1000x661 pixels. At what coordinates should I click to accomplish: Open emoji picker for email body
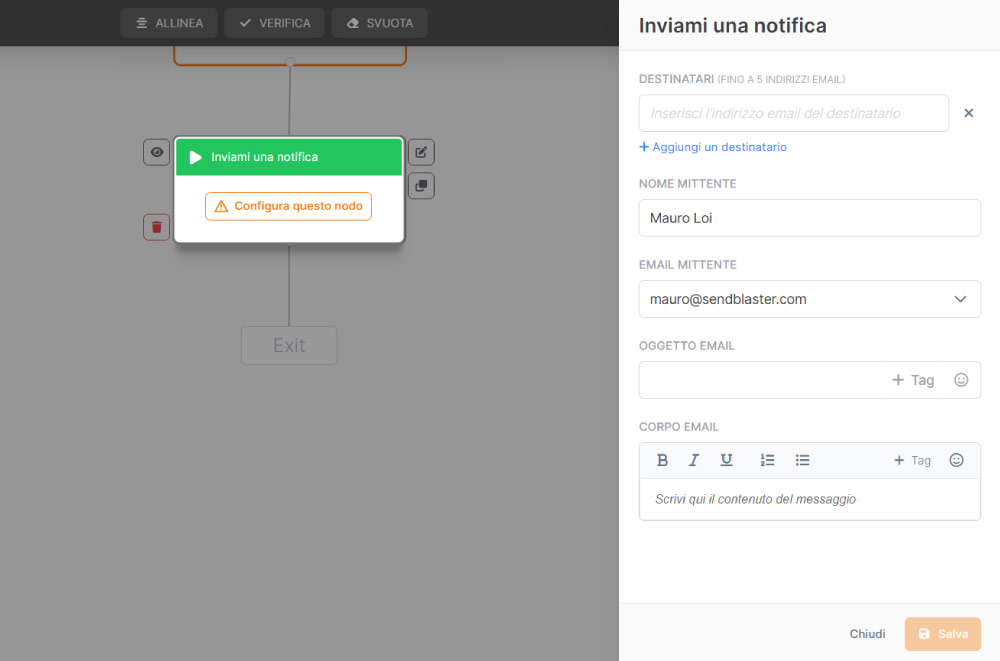click(957, 461)
